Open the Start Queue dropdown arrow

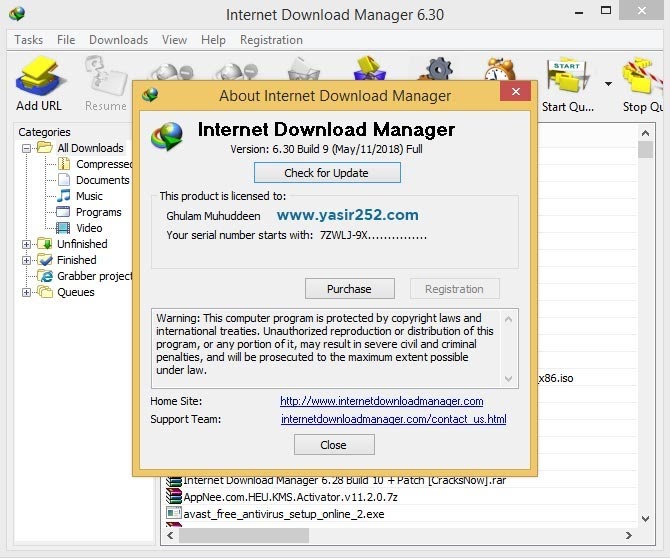pyautogui.click(x=608, y=84)
